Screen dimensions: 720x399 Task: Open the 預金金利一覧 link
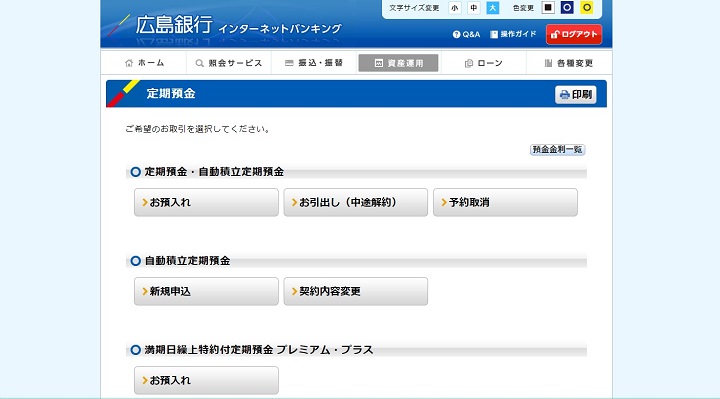pyautogui.click(x=557, y=150)
